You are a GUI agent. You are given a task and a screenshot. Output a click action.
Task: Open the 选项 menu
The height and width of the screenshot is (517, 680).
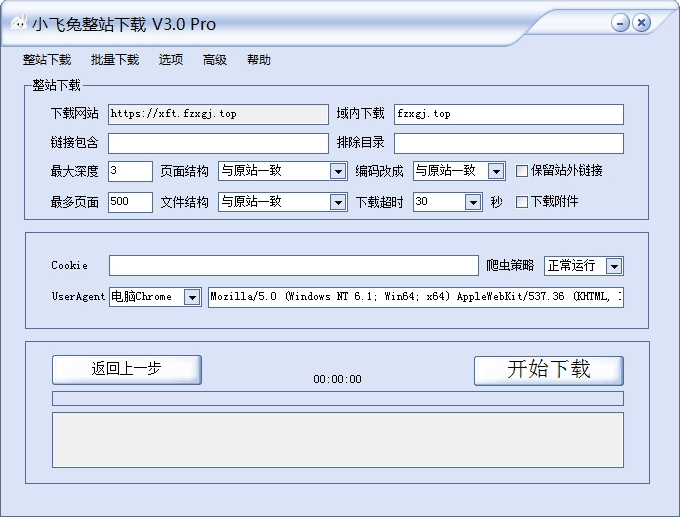point(171,60)
